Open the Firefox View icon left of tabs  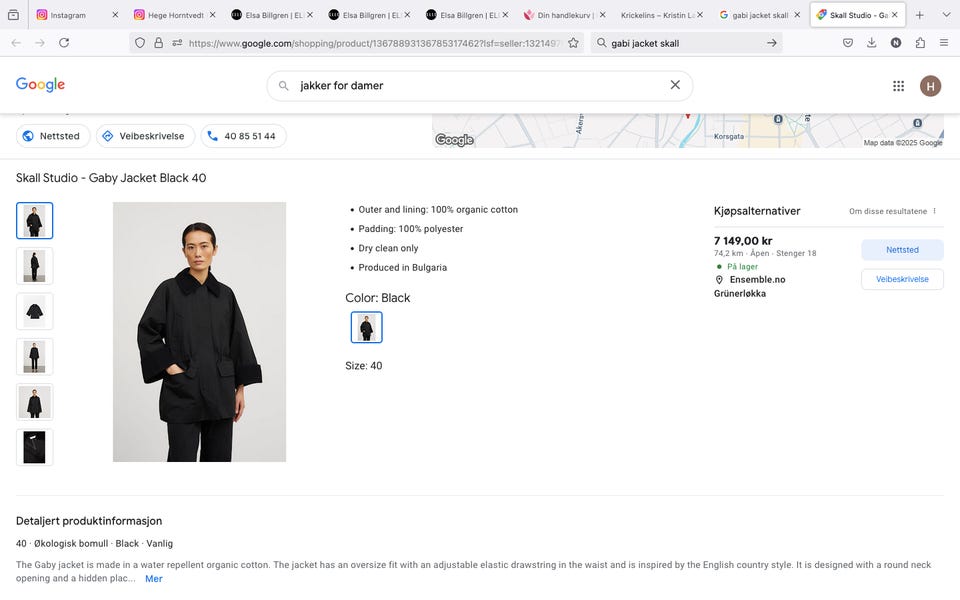(13, 15)
